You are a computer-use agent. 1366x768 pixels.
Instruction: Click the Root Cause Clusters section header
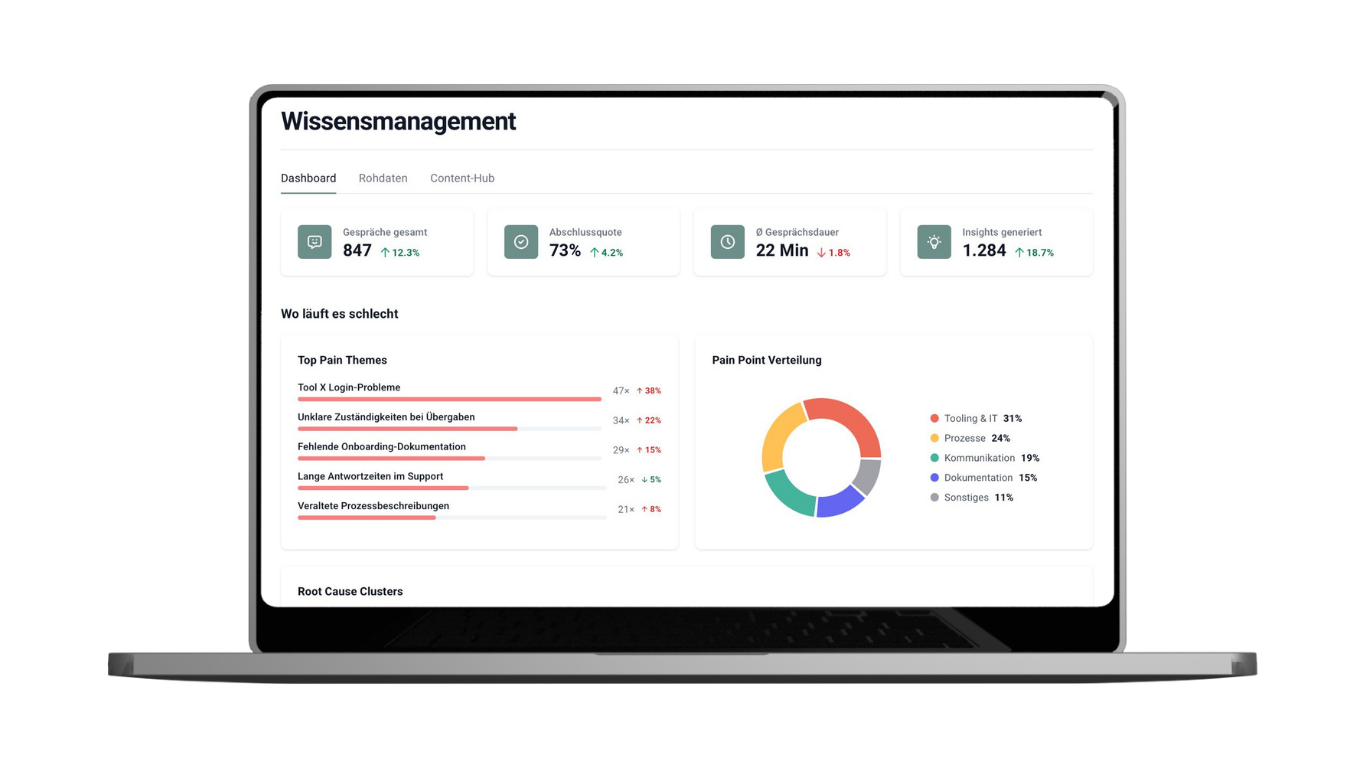[350, 591]
